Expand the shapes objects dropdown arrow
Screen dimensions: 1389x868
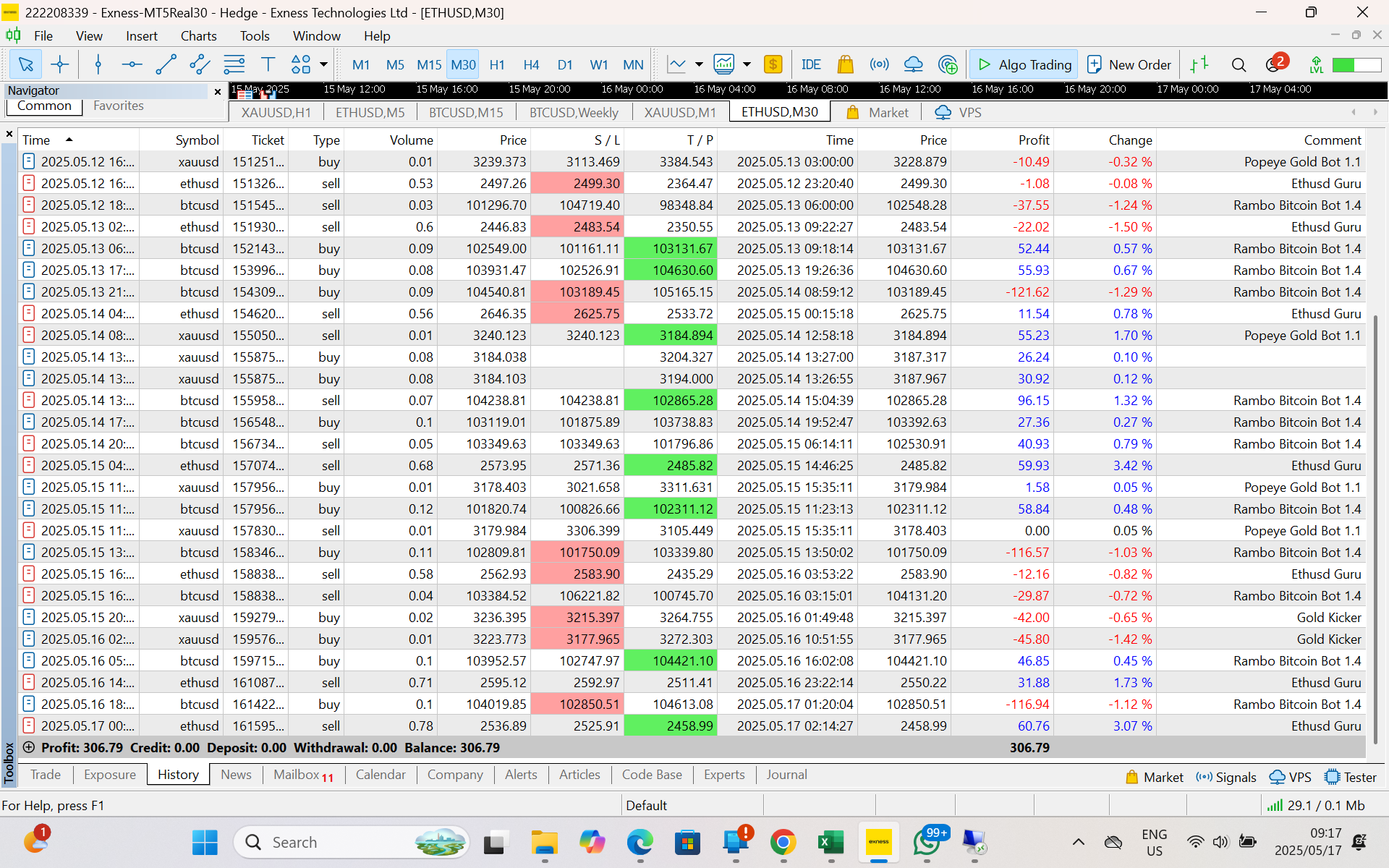coord(323,65)
